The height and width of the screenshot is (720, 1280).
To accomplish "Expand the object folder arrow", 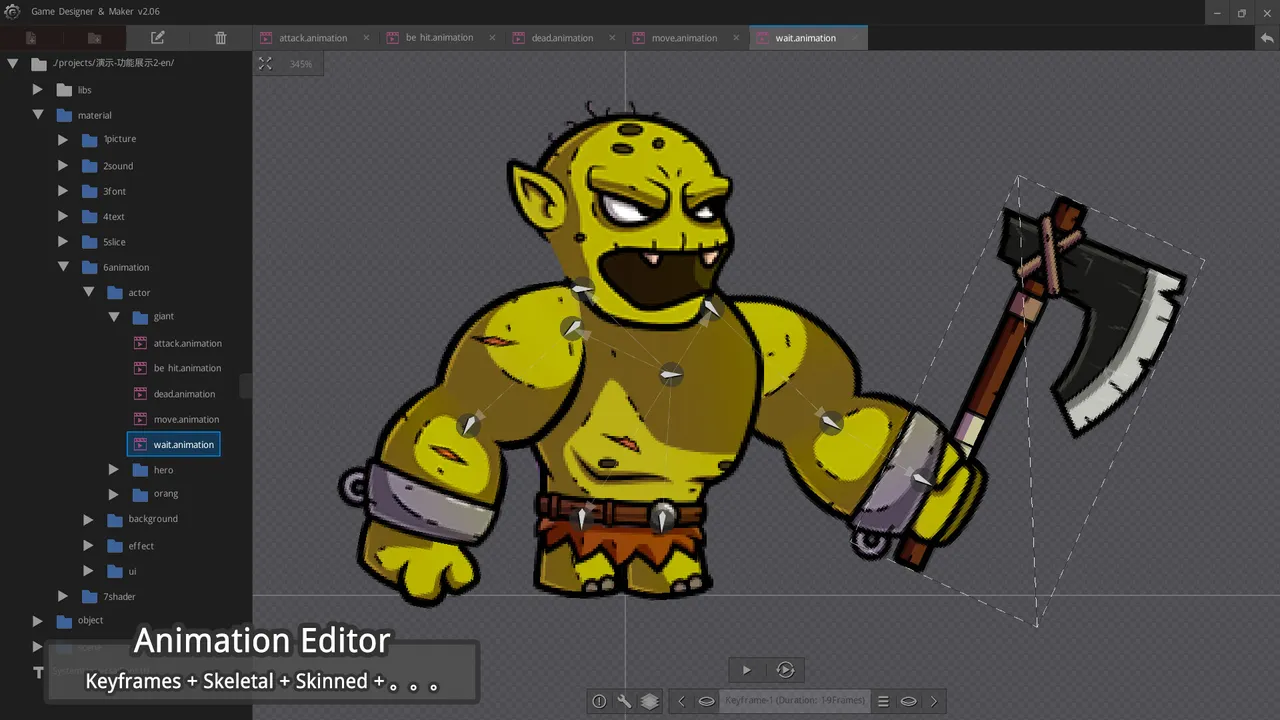I will (38, 620).
